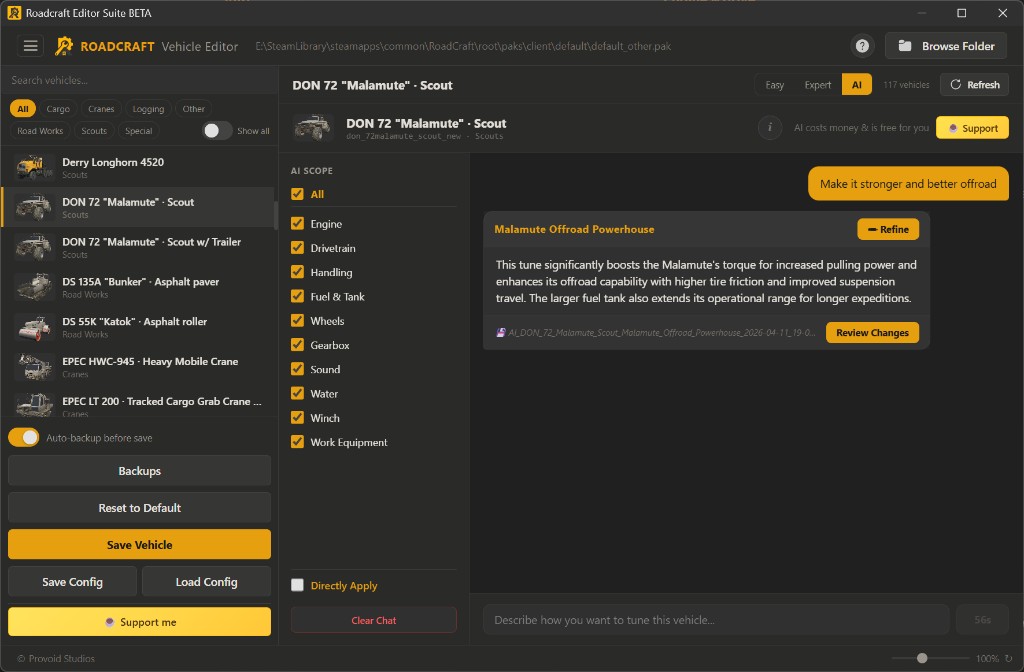The height and width of the screenshot is (672, 1024).
Task: Filter vehicles by Road Works category
Action: (x=40, y=131)
